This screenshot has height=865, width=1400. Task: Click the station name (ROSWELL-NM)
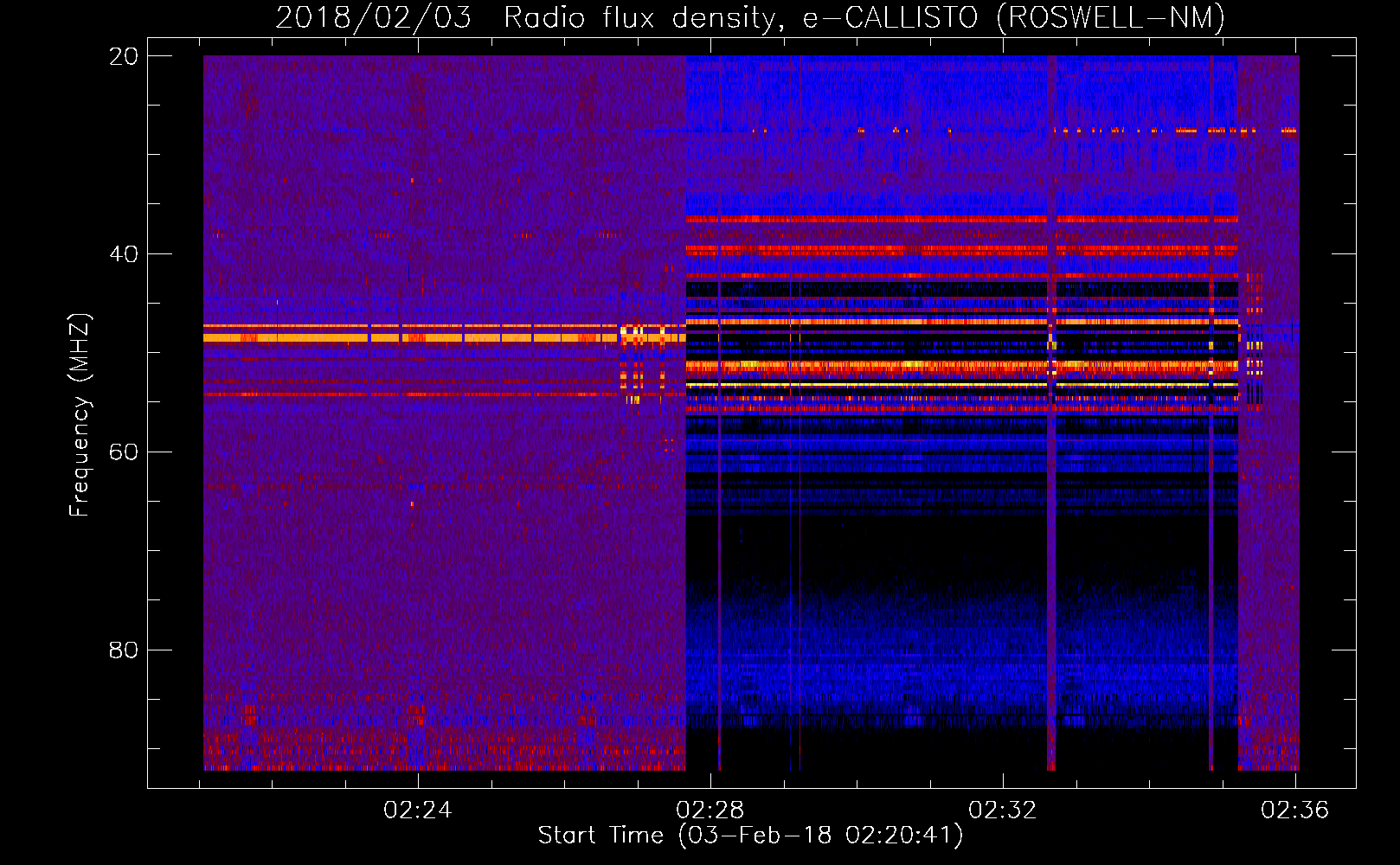(x=1111, y=18)
